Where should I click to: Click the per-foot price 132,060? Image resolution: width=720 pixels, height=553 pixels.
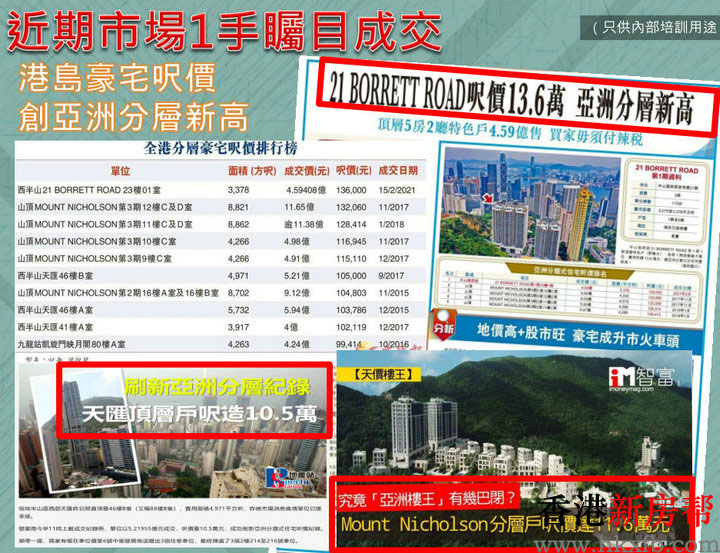(351, 208)
